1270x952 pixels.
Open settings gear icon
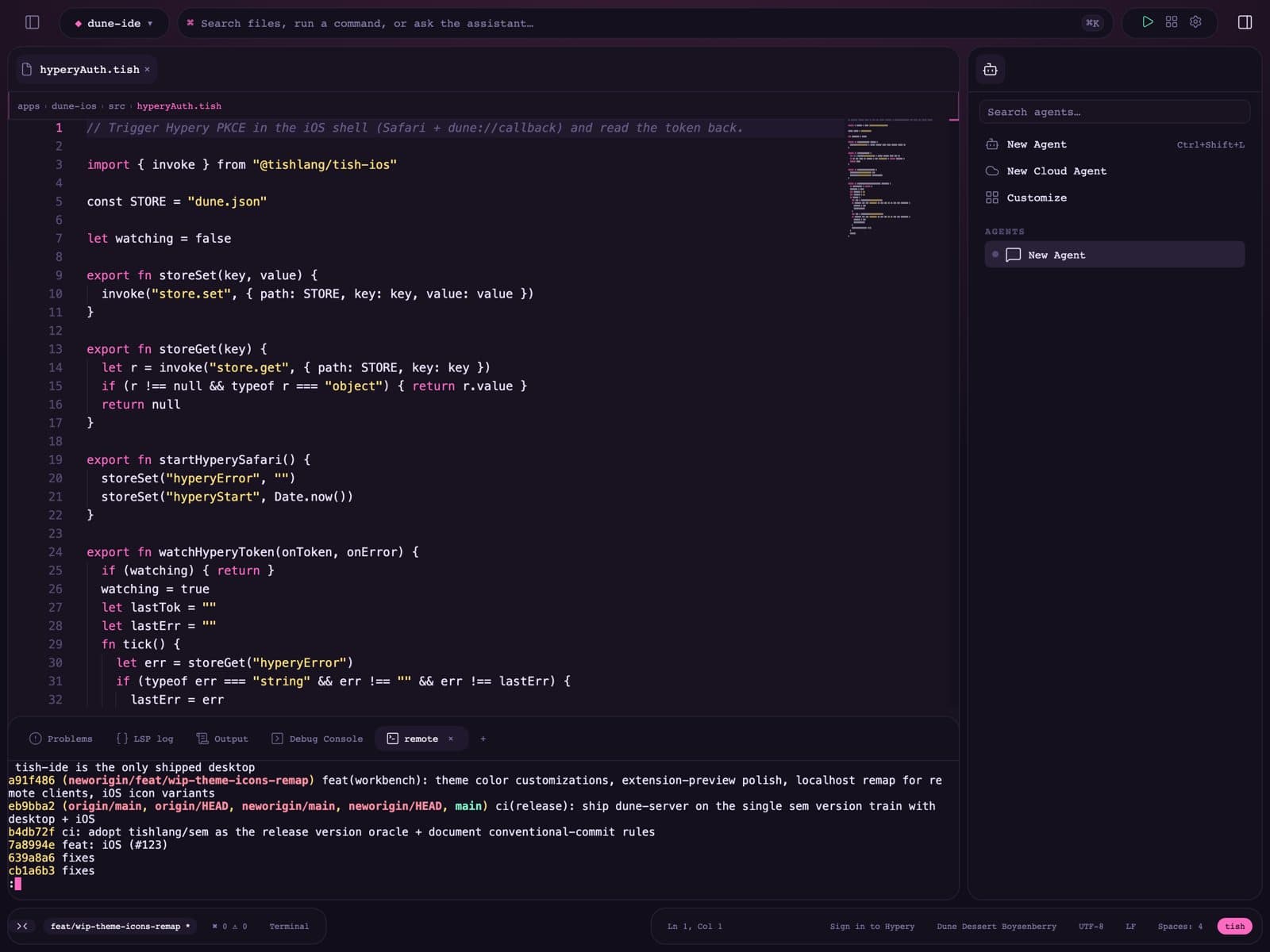point(1195,22)
